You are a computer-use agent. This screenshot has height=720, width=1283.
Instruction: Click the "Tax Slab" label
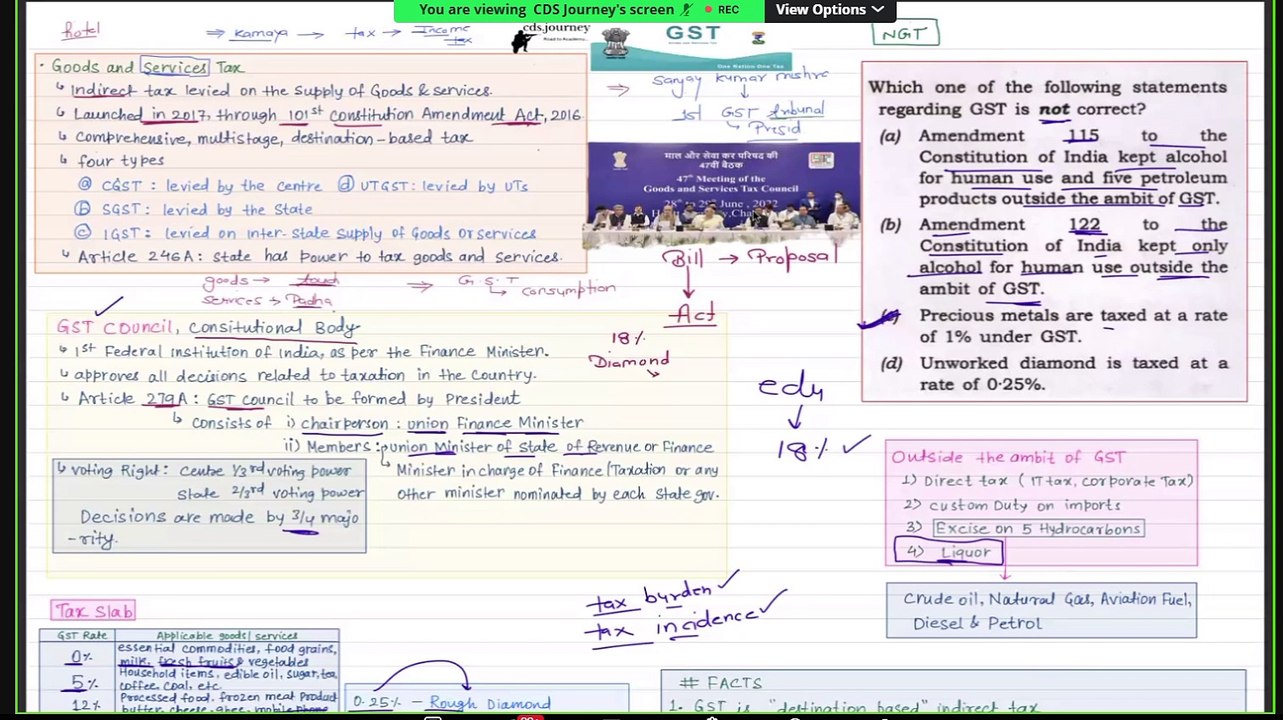pos(93,610)
